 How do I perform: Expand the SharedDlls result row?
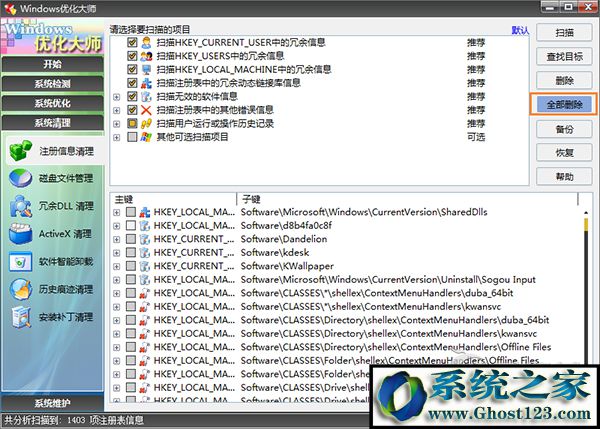[117, 212]
